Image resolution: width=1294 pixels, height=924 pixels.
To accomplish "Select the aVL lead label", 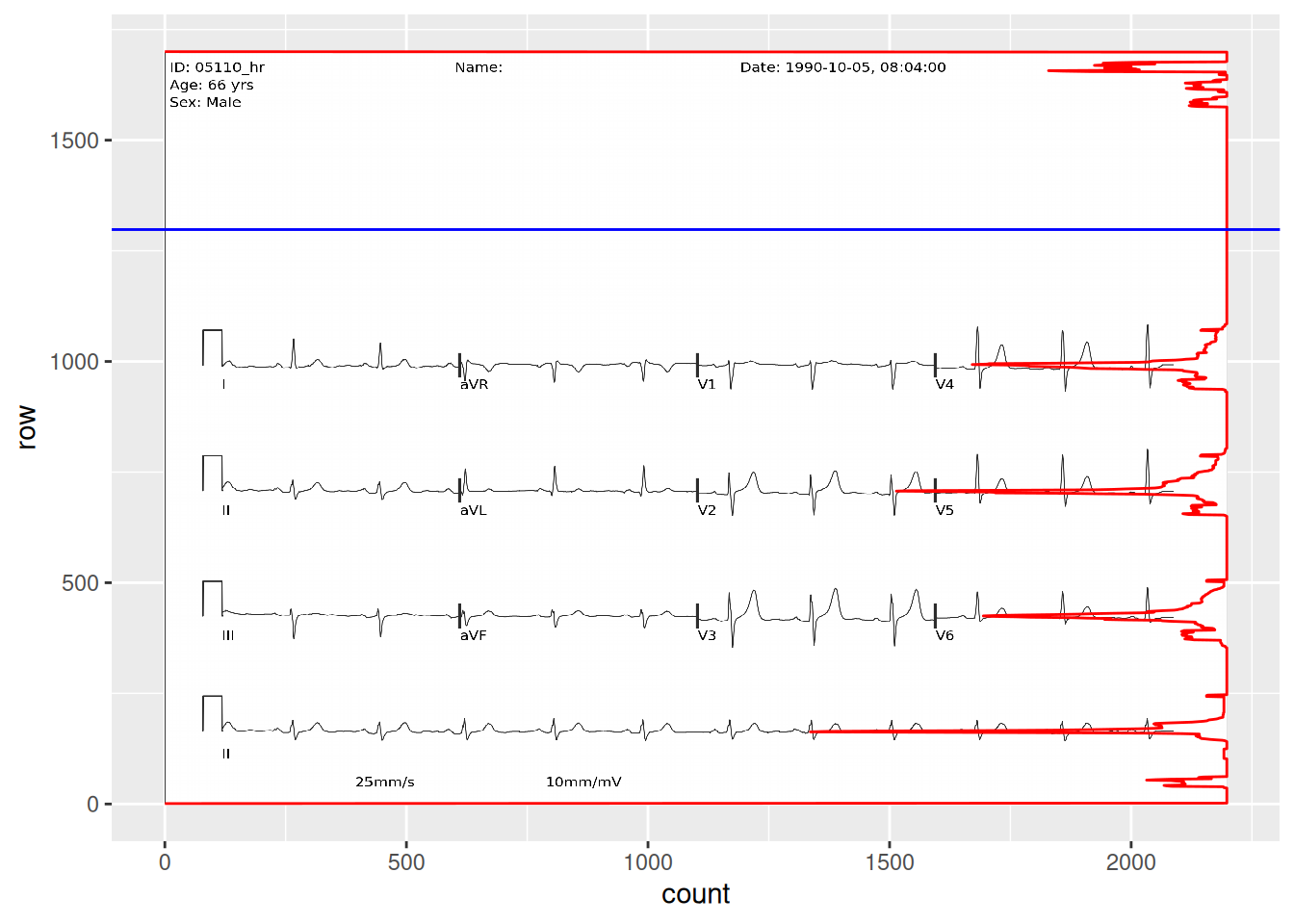I will click(x=473, y=510).
